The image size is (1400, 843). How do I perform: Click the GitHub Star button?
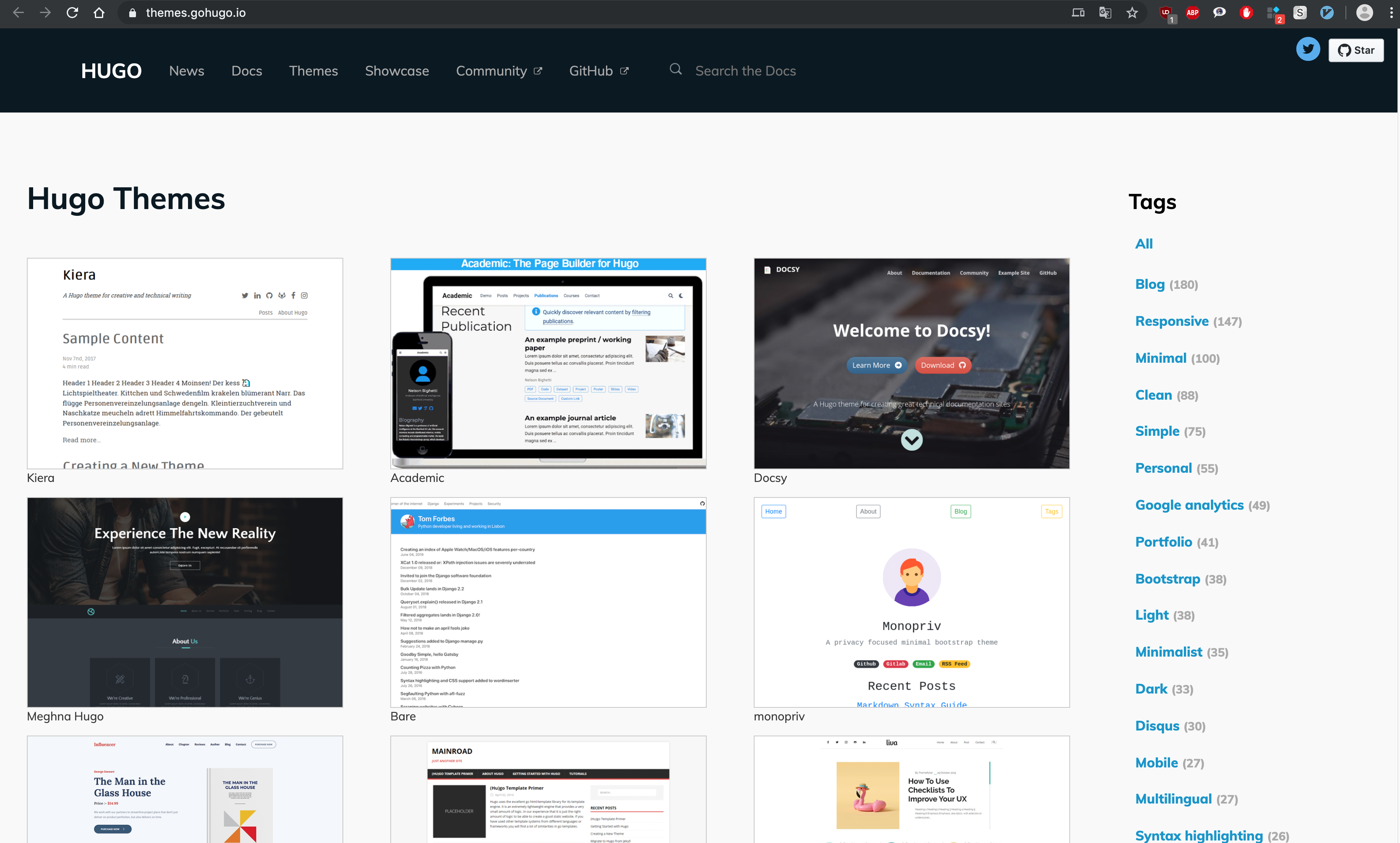click(1356, 50)
